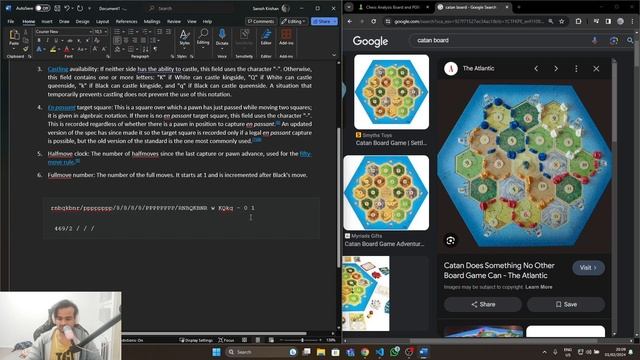
Task: Toggle the AutoSave switch in Word
Action: coord(42,8)
